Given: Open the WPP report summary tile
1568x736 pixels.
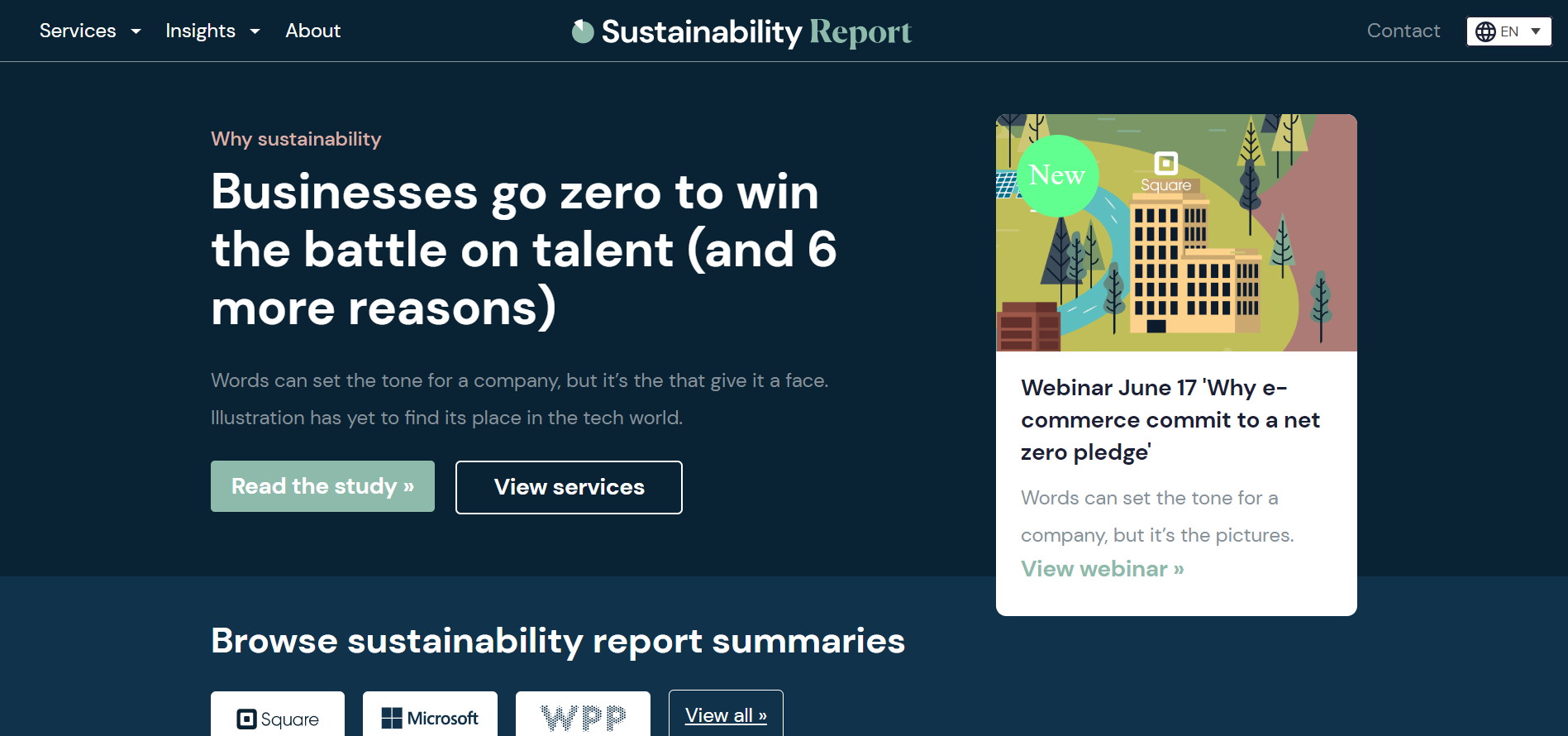Looking at the screenshot, I should pos(583,718).
